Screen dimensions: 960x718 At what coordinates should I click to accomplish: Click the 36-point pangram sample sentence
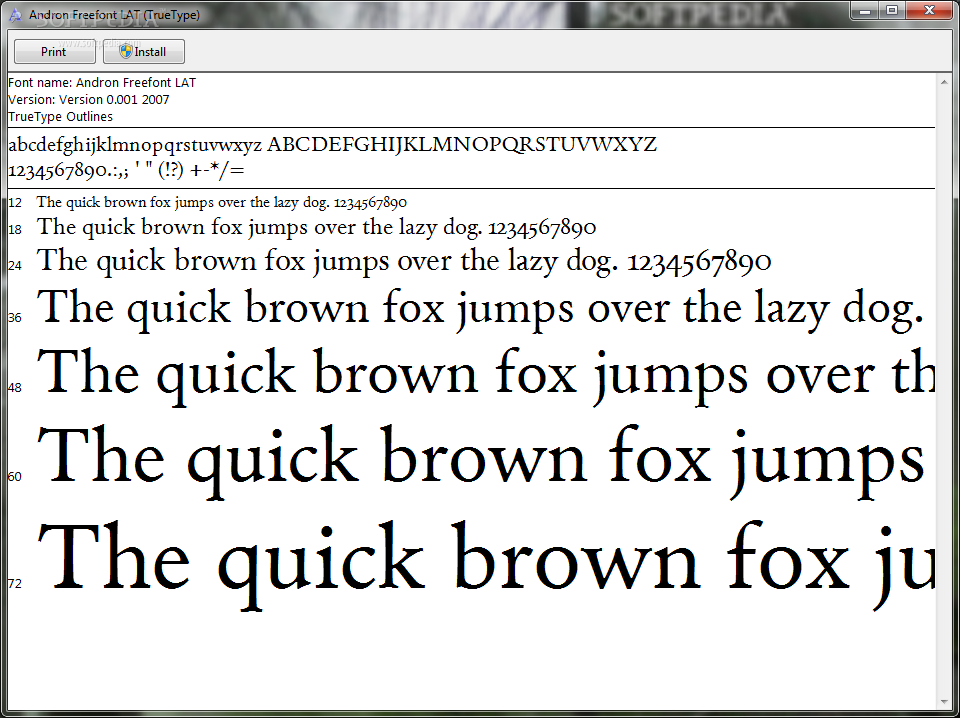(x=481, y=310)
